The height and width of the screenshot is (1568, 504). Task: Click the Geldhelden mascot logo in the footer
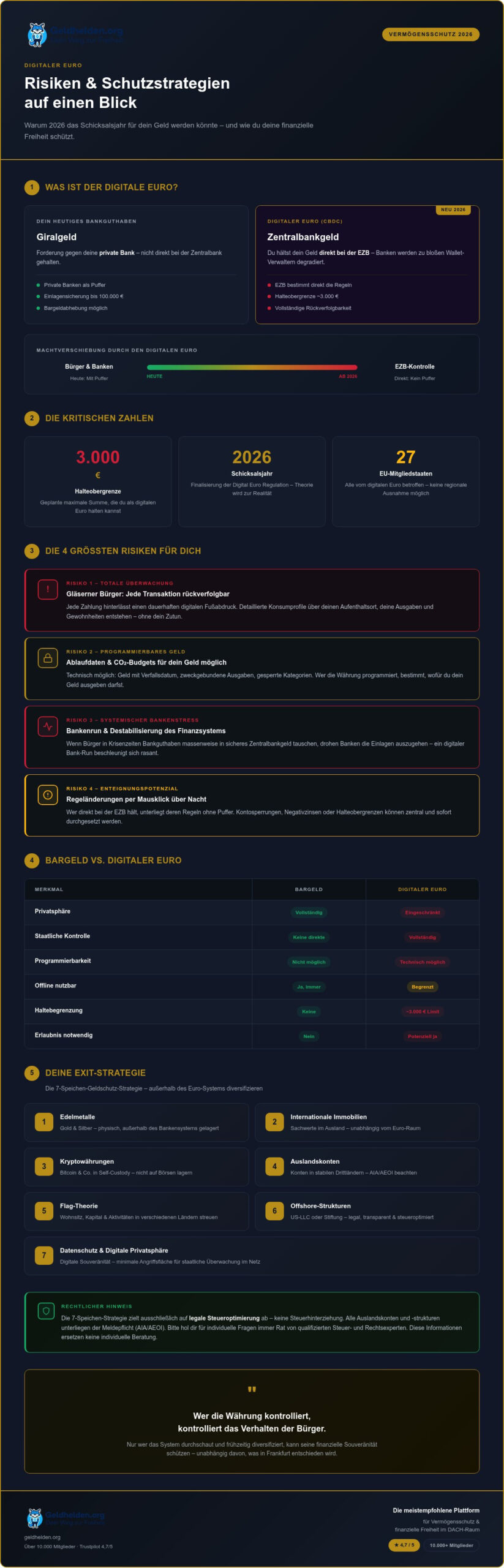tap(35, 1518)
